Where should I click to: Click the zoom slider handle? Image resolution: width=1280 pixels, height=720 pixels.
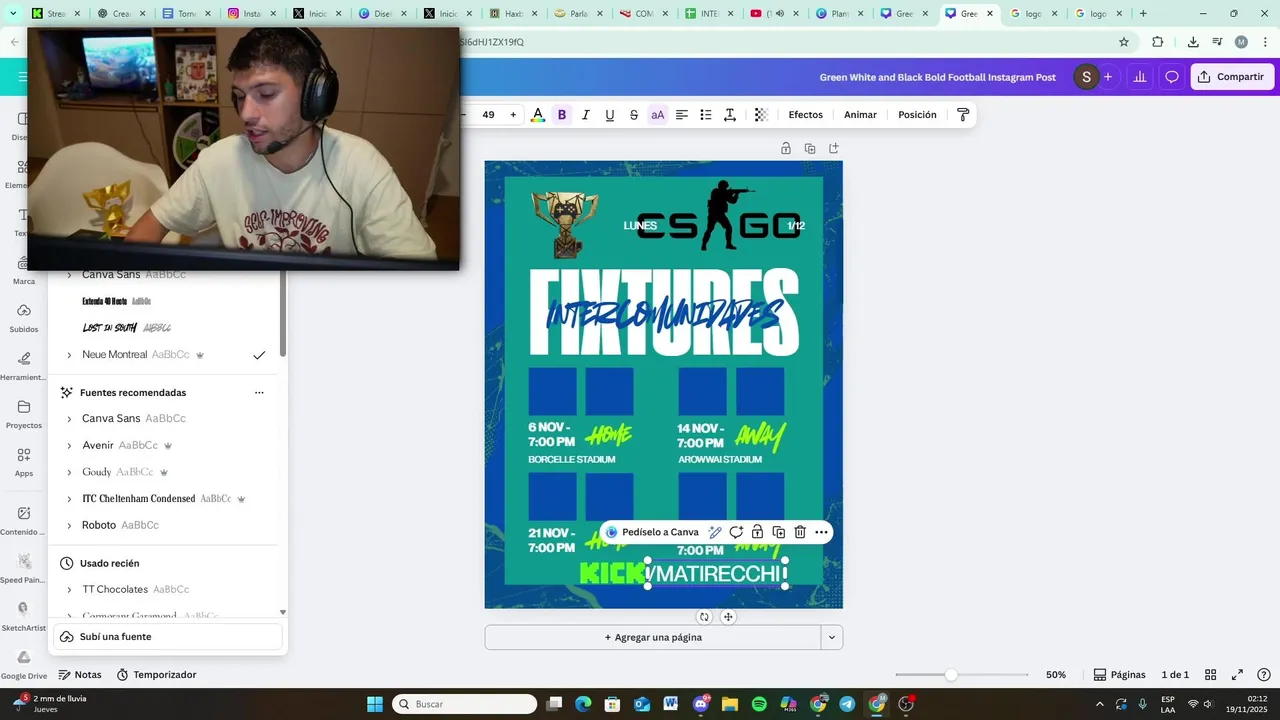pyautogui.click(x=951, y=675)
